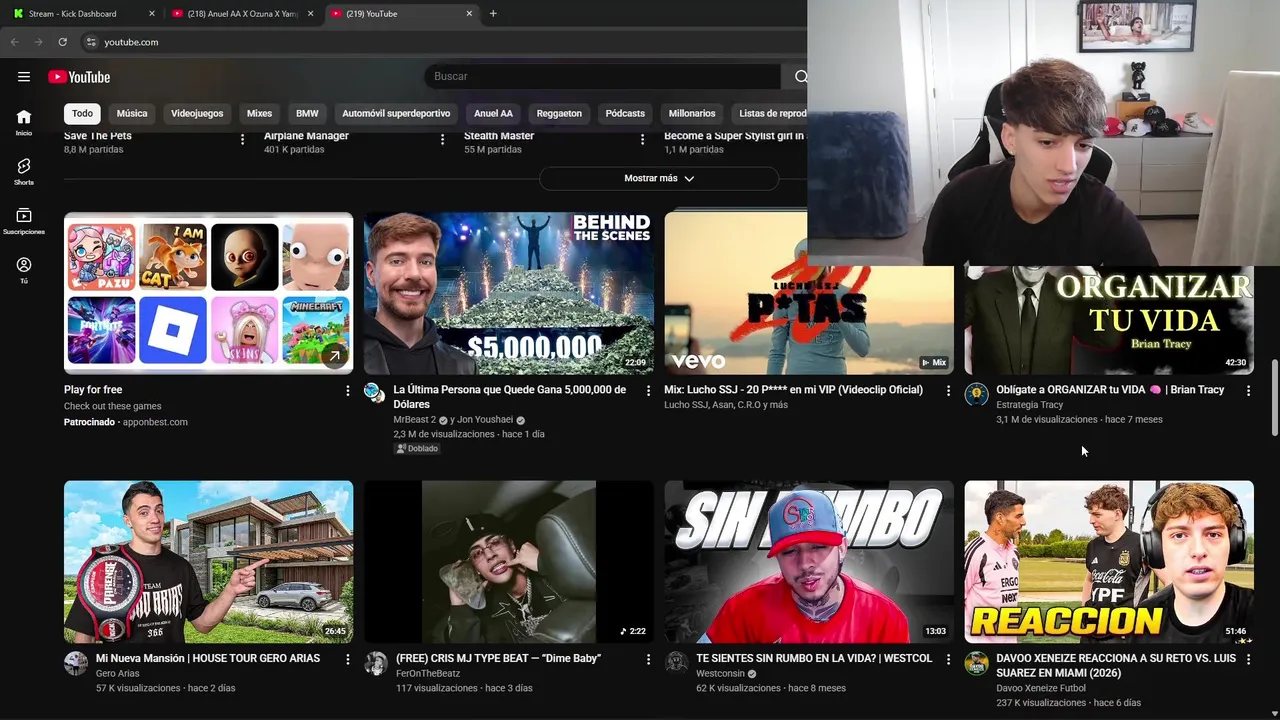1280x720 pixels.
Task: Open the YouTube hamburger guide menu
Action: pos(24,77)
